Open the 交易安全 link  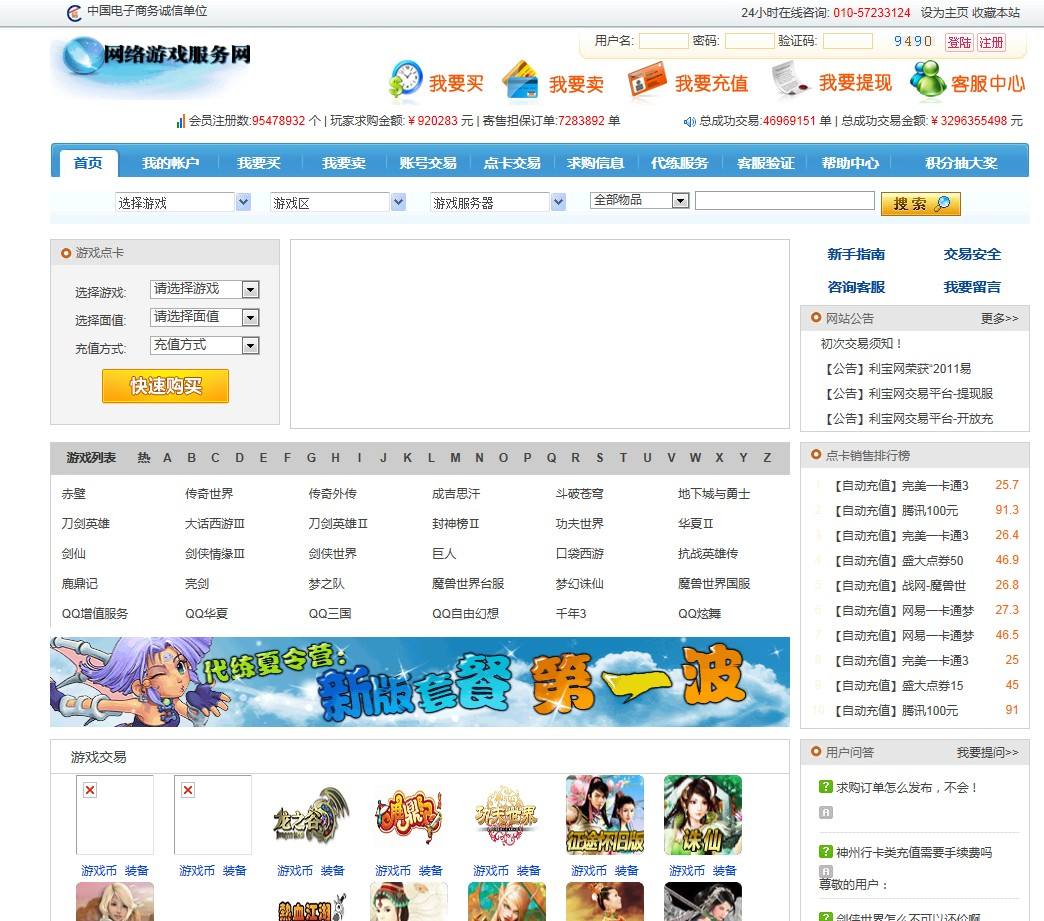click(x=971, y=254)
